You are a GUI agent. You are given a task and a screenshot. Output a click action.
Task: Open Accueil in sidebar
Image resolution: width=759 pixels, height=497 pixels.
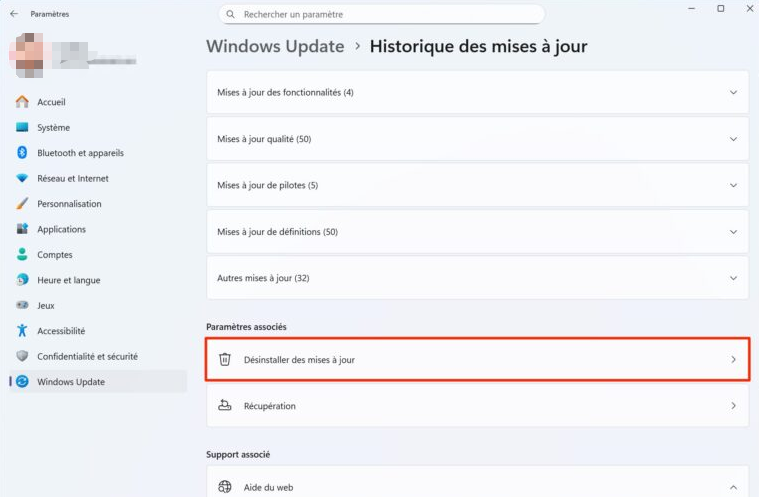(98, 102)
